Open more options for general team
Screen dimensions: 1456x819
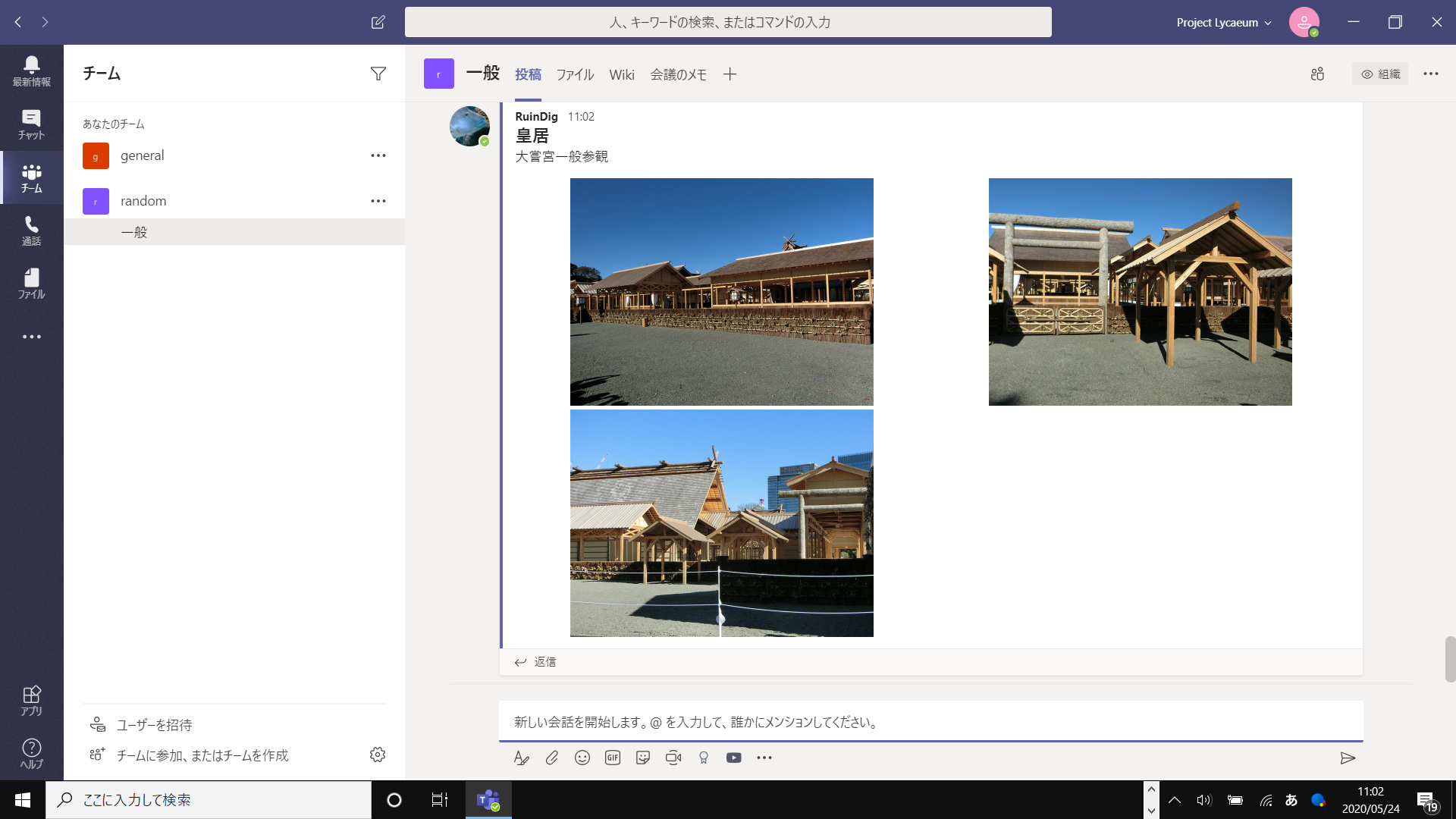[x=378, y=155]
